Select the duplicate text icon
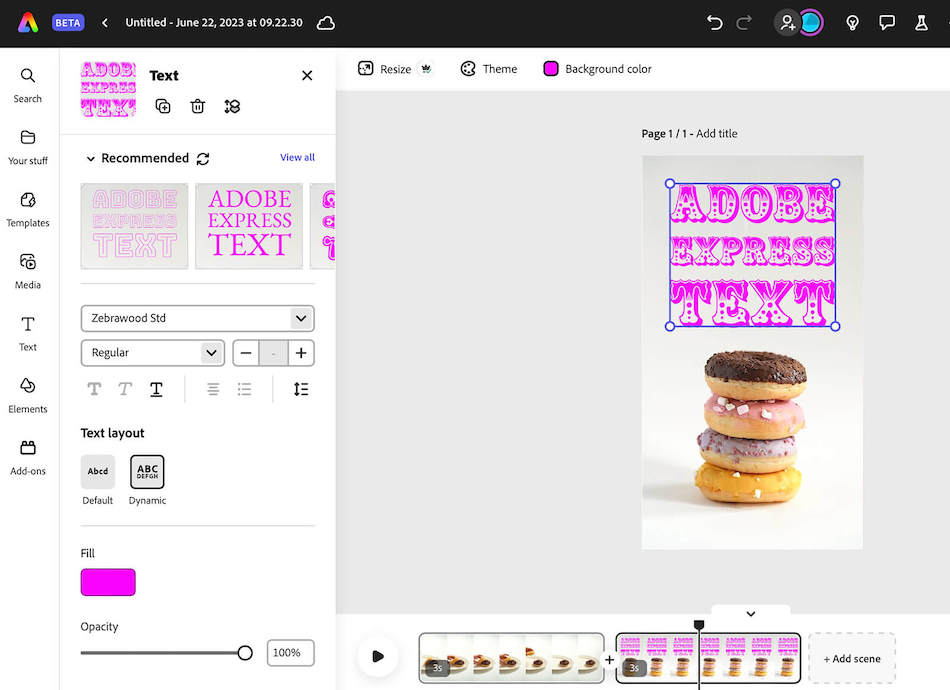The image size is (950, 690). [163, 105]
